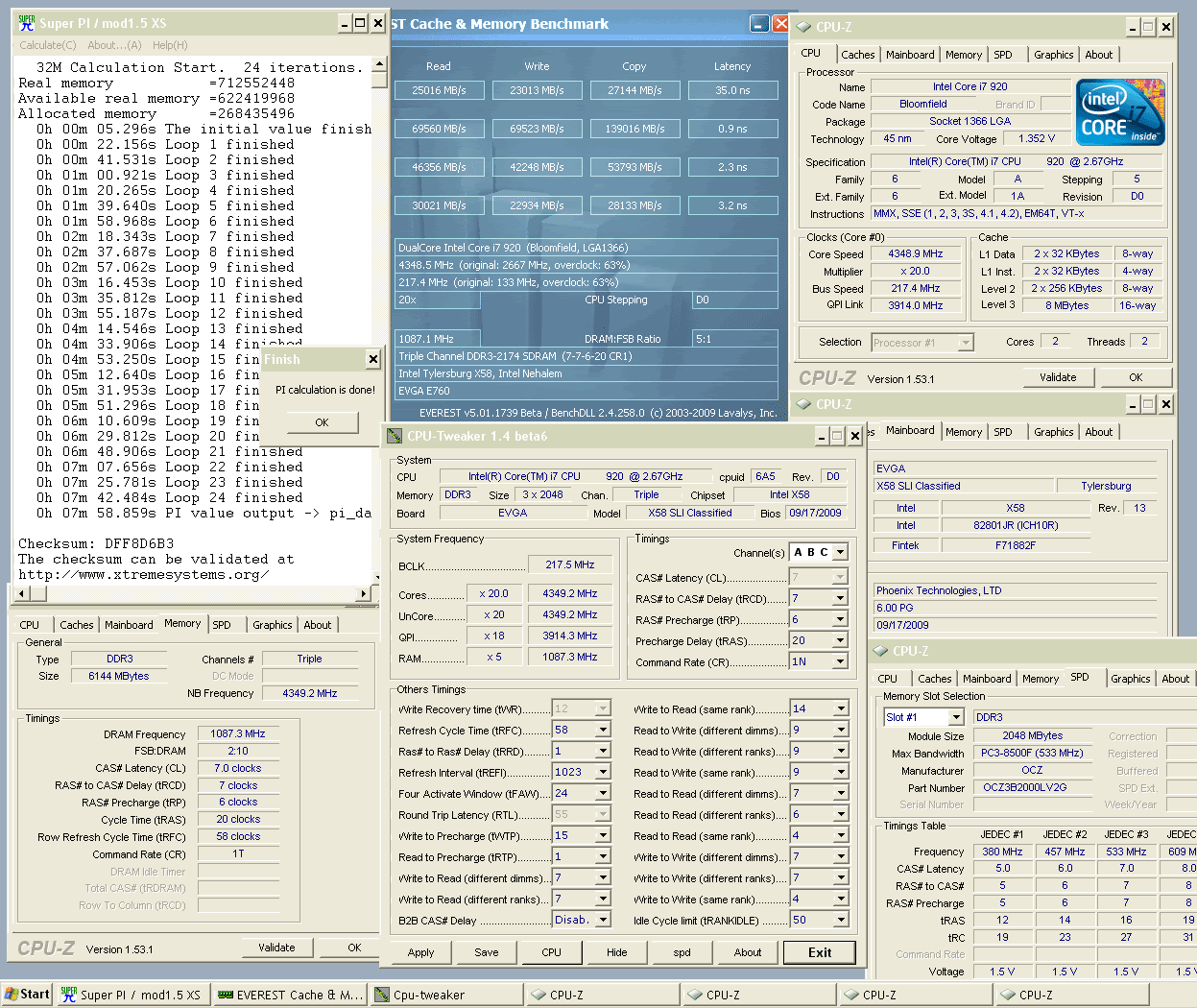
Task: Expand the Refresh Interval (tREFI) dropdown
Action: (x=603, y=772)
